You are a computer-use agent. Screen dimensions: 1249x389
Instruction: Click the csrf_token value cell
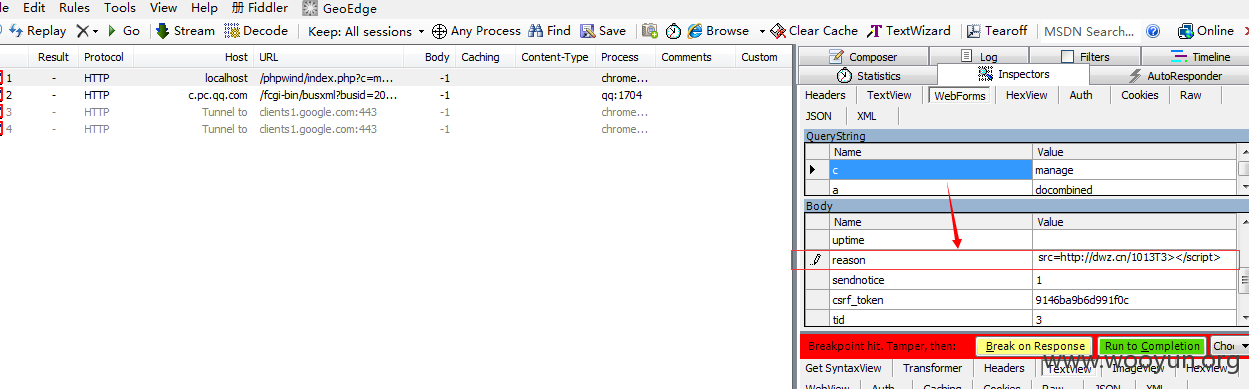[1135, 300]
